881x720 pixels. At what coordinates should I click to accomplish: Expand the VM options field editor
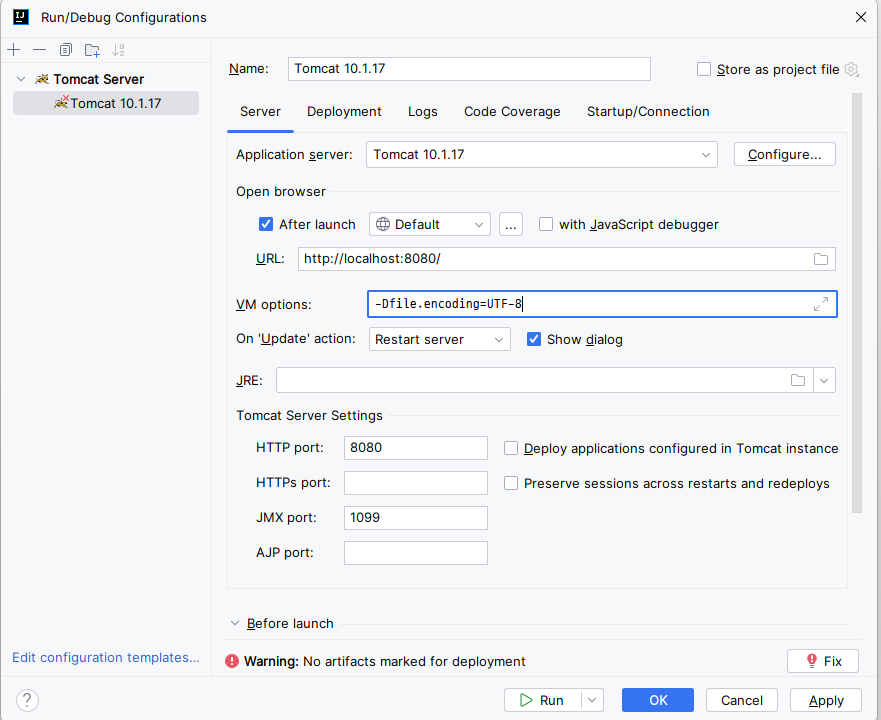pyautogui.click(x=821, y=304)
